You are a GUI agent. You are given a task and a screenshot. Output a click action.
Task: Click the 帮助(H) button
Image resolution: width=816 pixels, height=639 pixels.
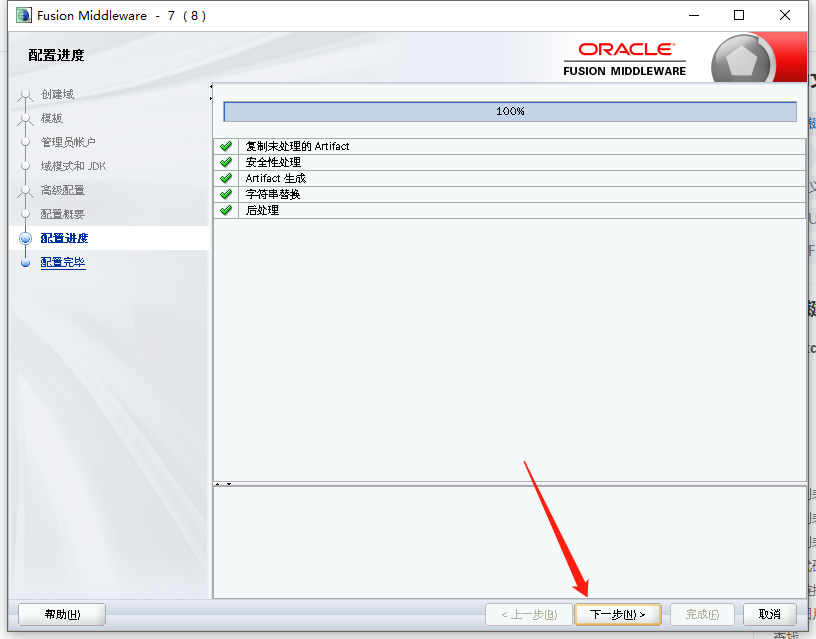61,614
